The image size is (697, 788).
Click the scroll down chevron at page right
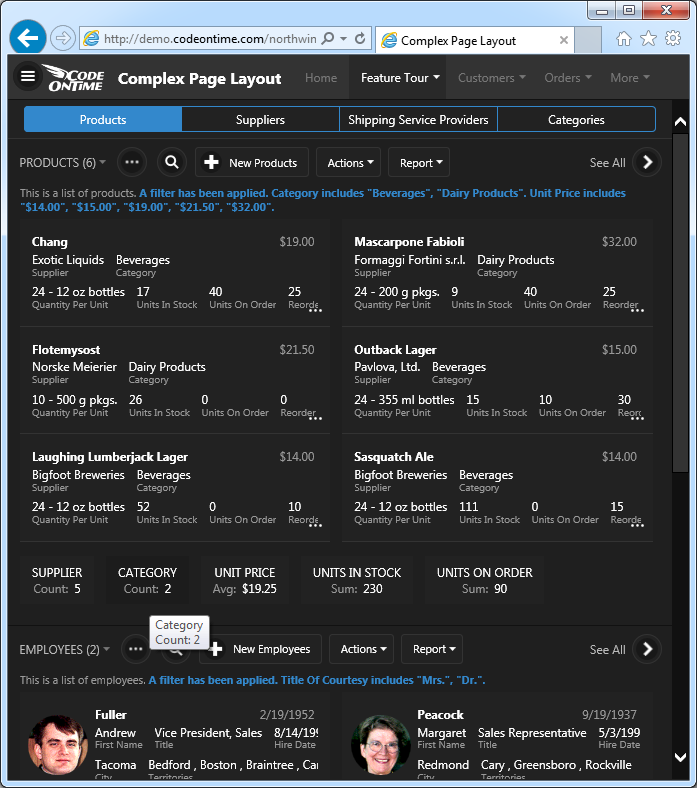pyautogui.click(x=680, y=757)
